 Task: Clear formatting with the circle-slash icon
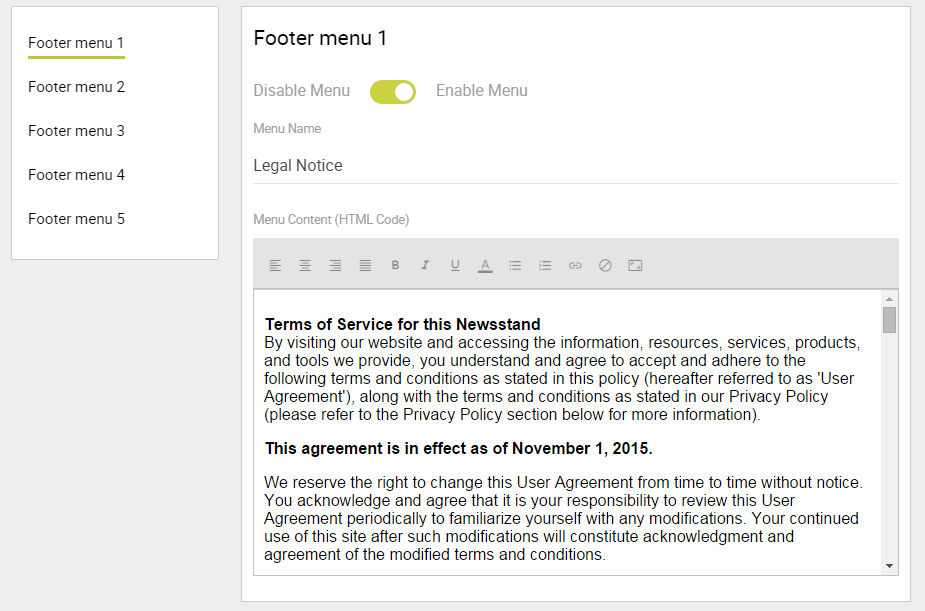pyautogui.click(x=605, y=265)
